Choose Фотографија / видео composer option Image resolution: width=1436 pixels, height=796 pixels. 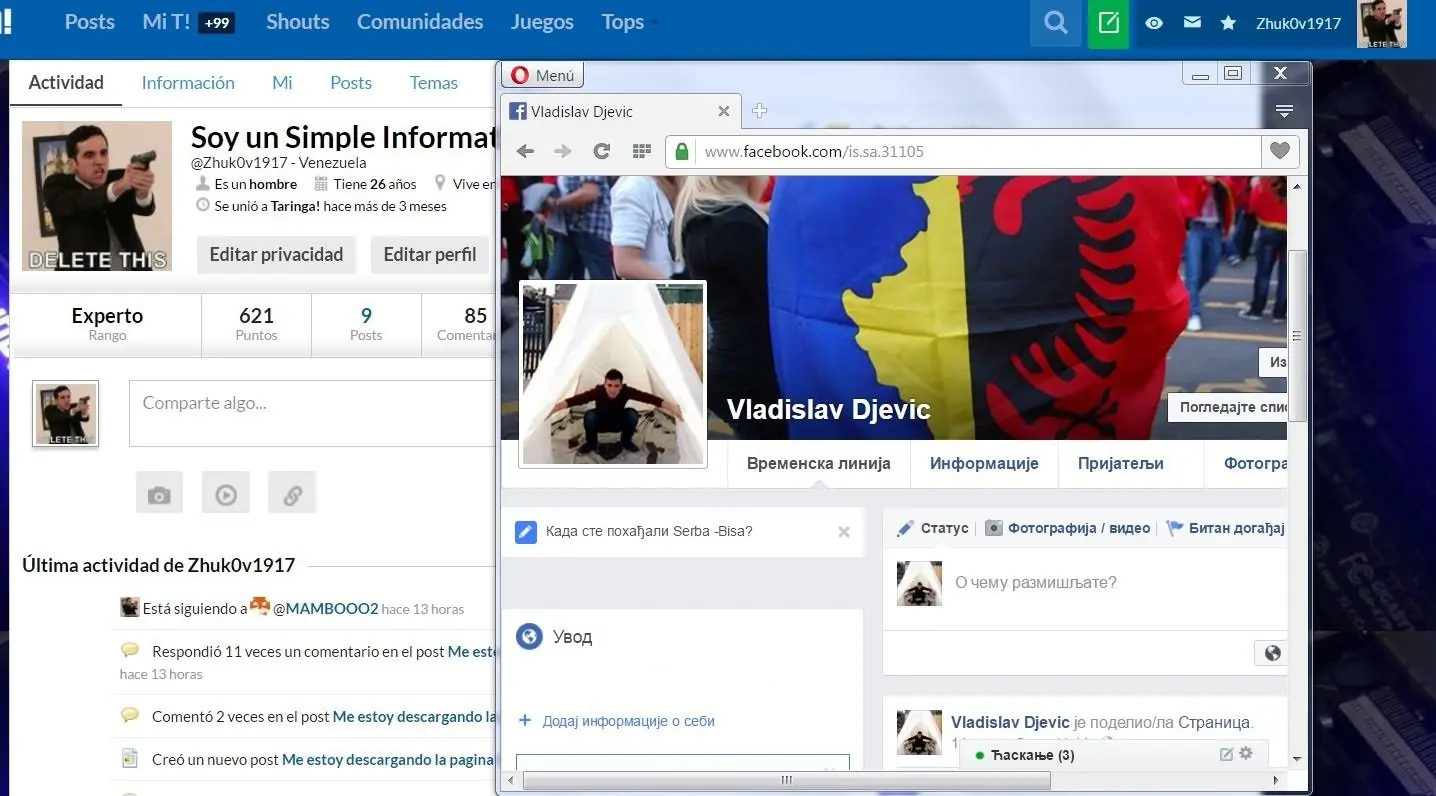coord(1068,528)
